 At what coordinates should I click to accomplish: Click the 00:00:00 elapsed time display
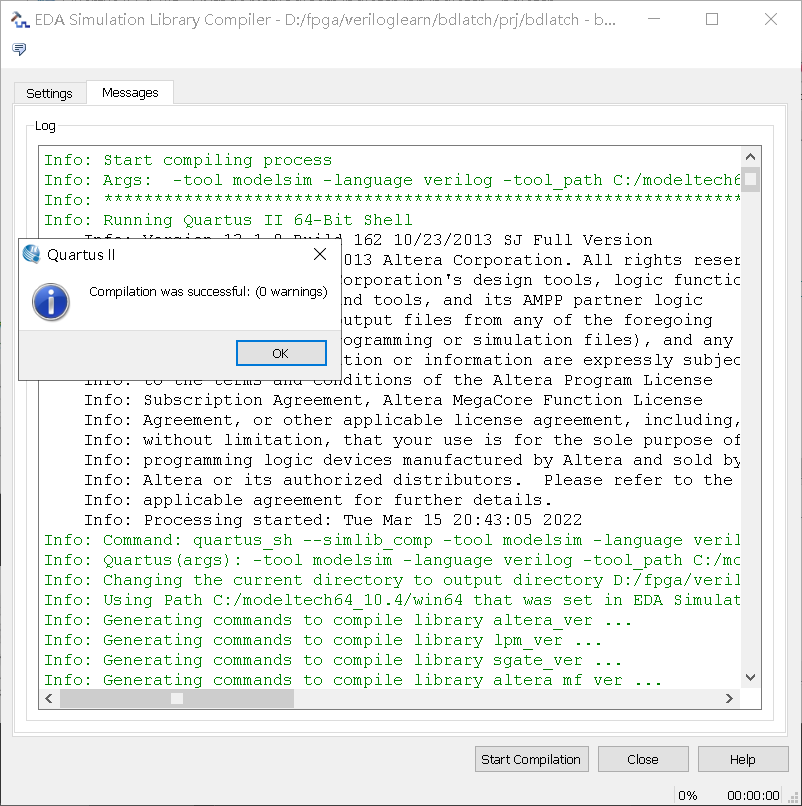click(753, 796)
